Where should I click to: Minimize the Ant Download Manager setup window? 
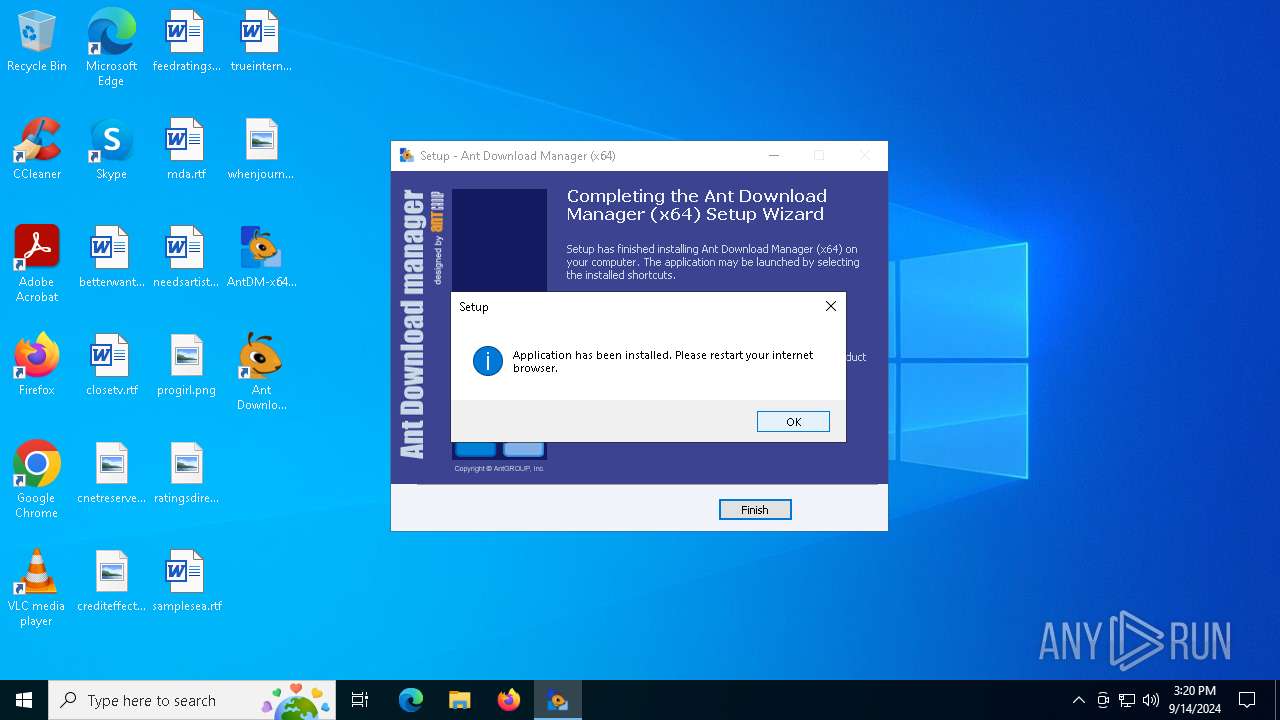point(774,155)
